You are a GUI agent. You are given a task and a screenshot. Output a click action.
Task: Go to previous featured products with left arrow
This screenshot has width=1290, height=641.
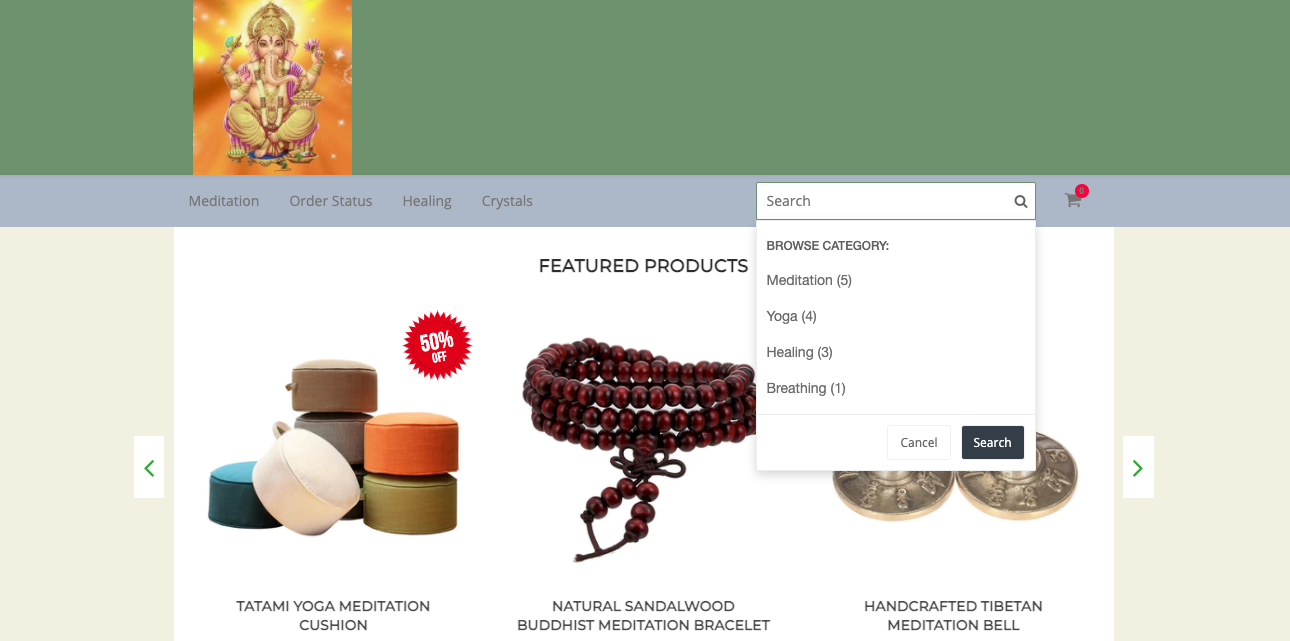(149, 467)
